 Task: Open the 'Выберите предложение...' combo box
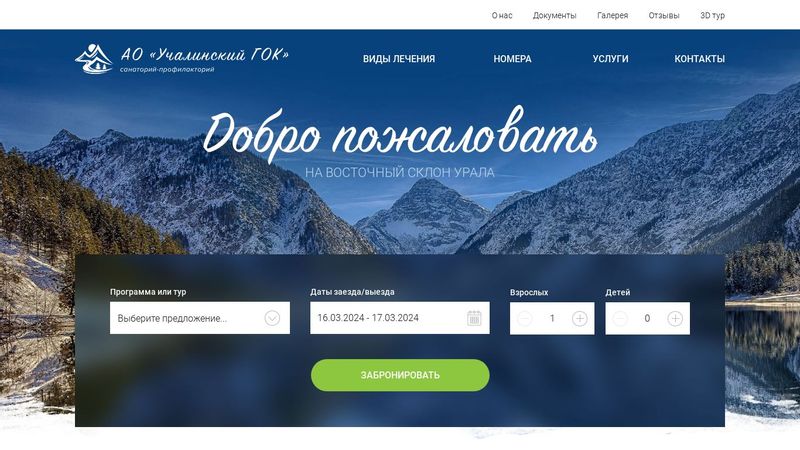pos(200,318)
